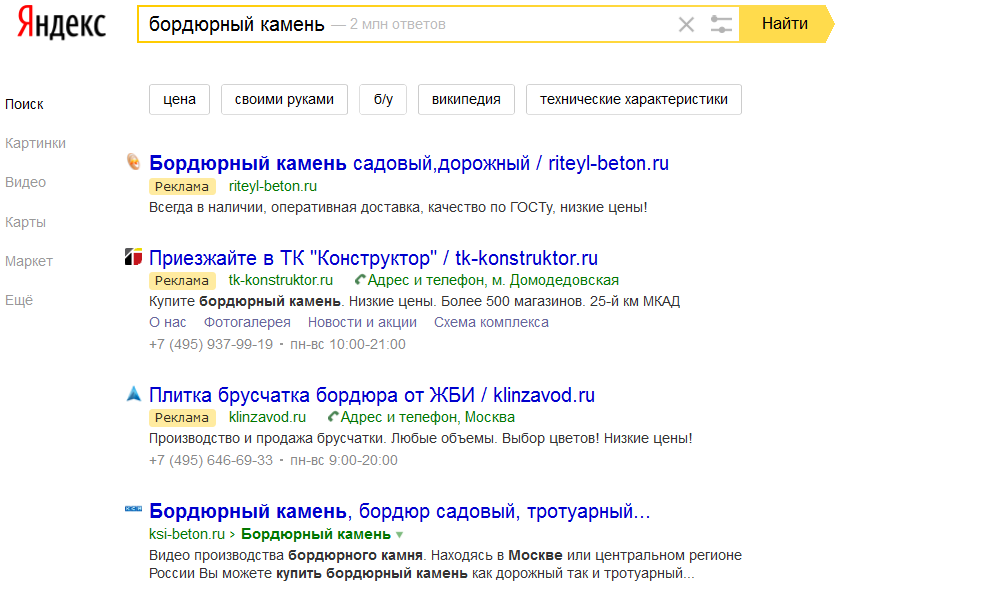Expand the Ещё menu in sidebar

(x=19, y=300)
